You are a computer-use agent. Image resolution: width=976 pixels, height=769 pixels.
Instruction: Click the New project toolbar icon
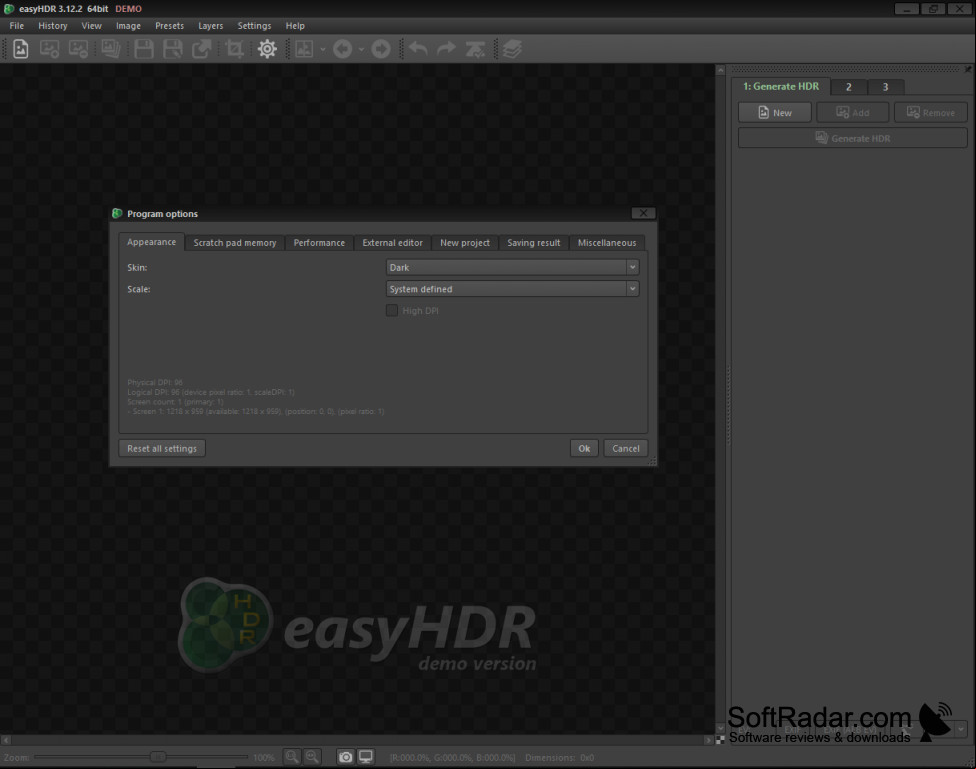[x=21, y=49]
